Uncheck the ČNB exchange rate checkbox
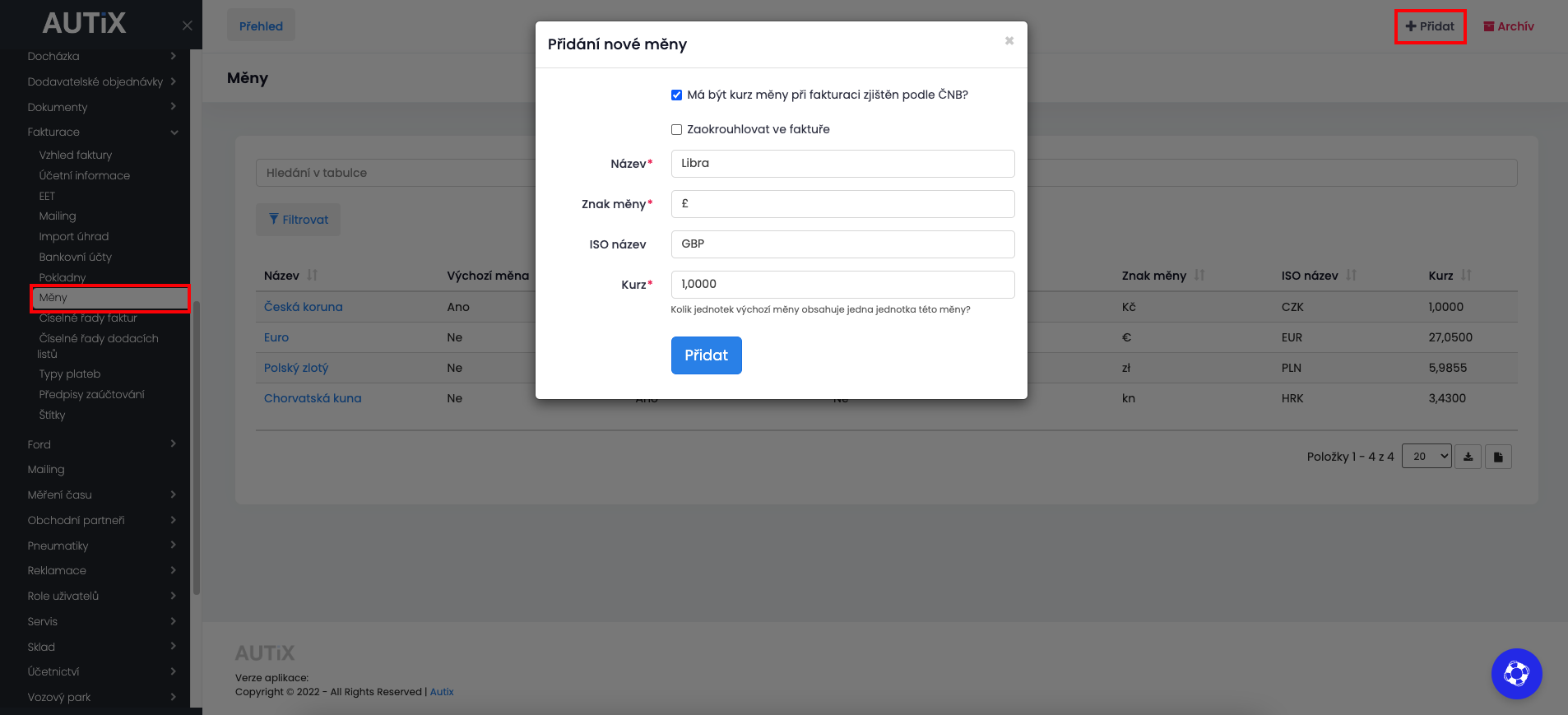Screen dimensions: 1568x715 (x=676, y=95)
